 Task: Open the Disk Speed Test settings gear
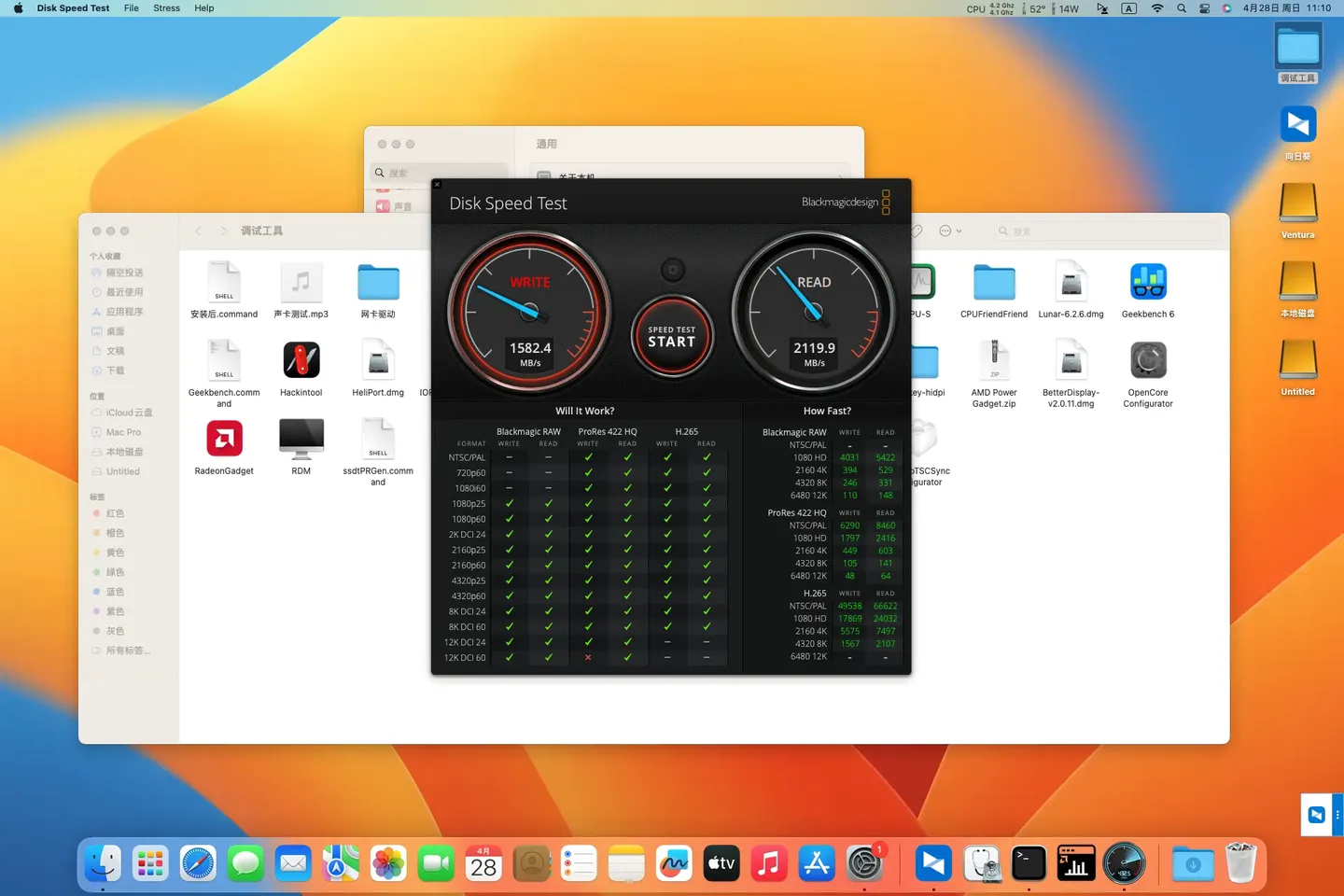pos(672,270)
